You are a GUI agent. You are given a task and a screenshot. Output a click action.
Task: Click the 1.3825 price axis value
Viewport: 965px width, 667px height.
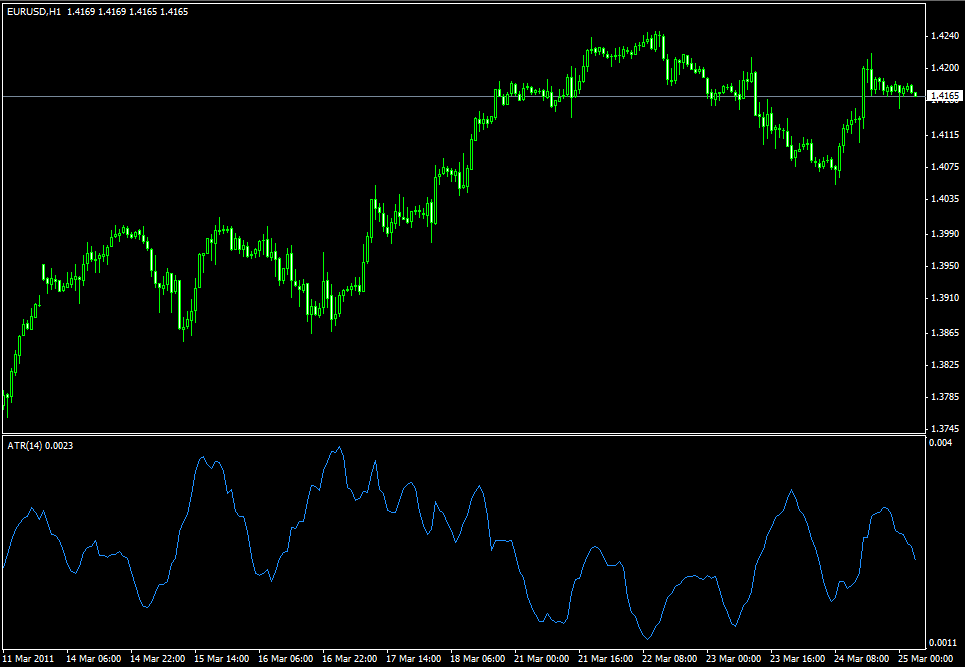click(x=945, y=365)
